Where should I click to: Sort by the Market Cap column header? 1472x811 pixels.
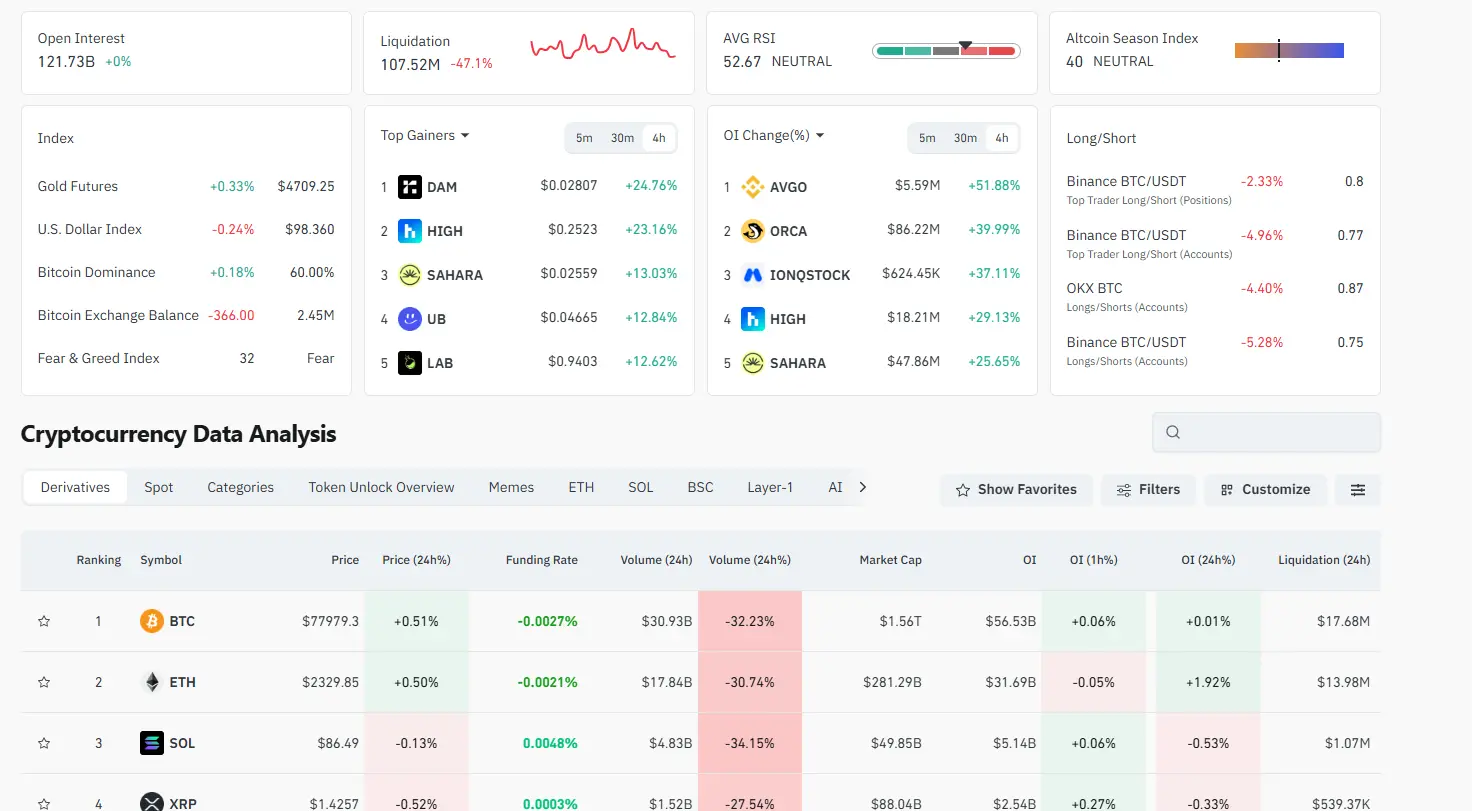[891, 560]
